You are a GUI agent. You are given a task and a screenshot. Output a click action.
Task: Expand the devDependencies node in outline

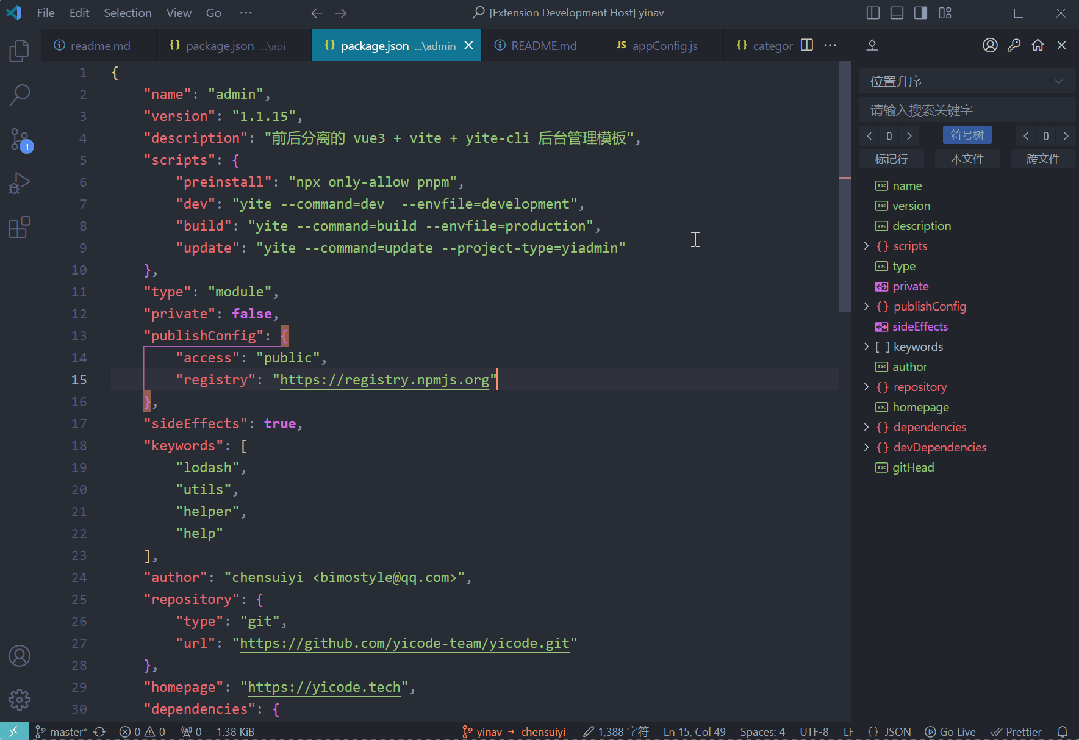[866, 447]
